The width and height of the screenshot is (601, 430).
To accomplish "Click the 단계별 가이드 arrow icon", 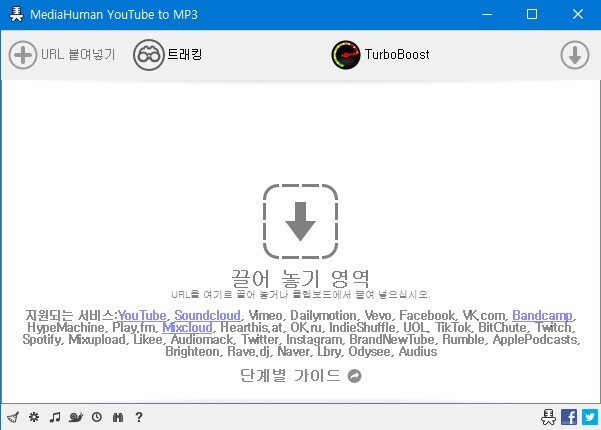I will point(355,376).
